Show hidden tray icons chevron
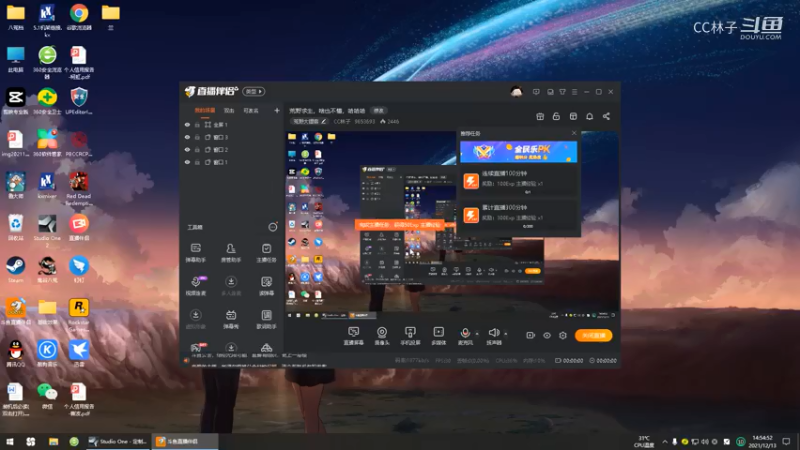Image resolution: width=800 pixels, height=450 pixels. pos(664,441)
